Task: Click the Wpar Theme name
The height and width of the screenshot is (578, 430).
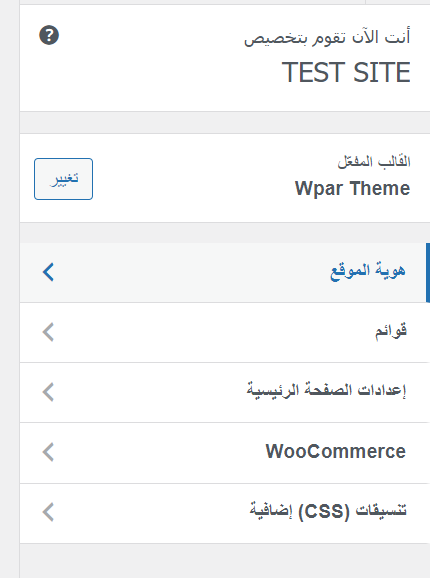Action: [353, 189]
